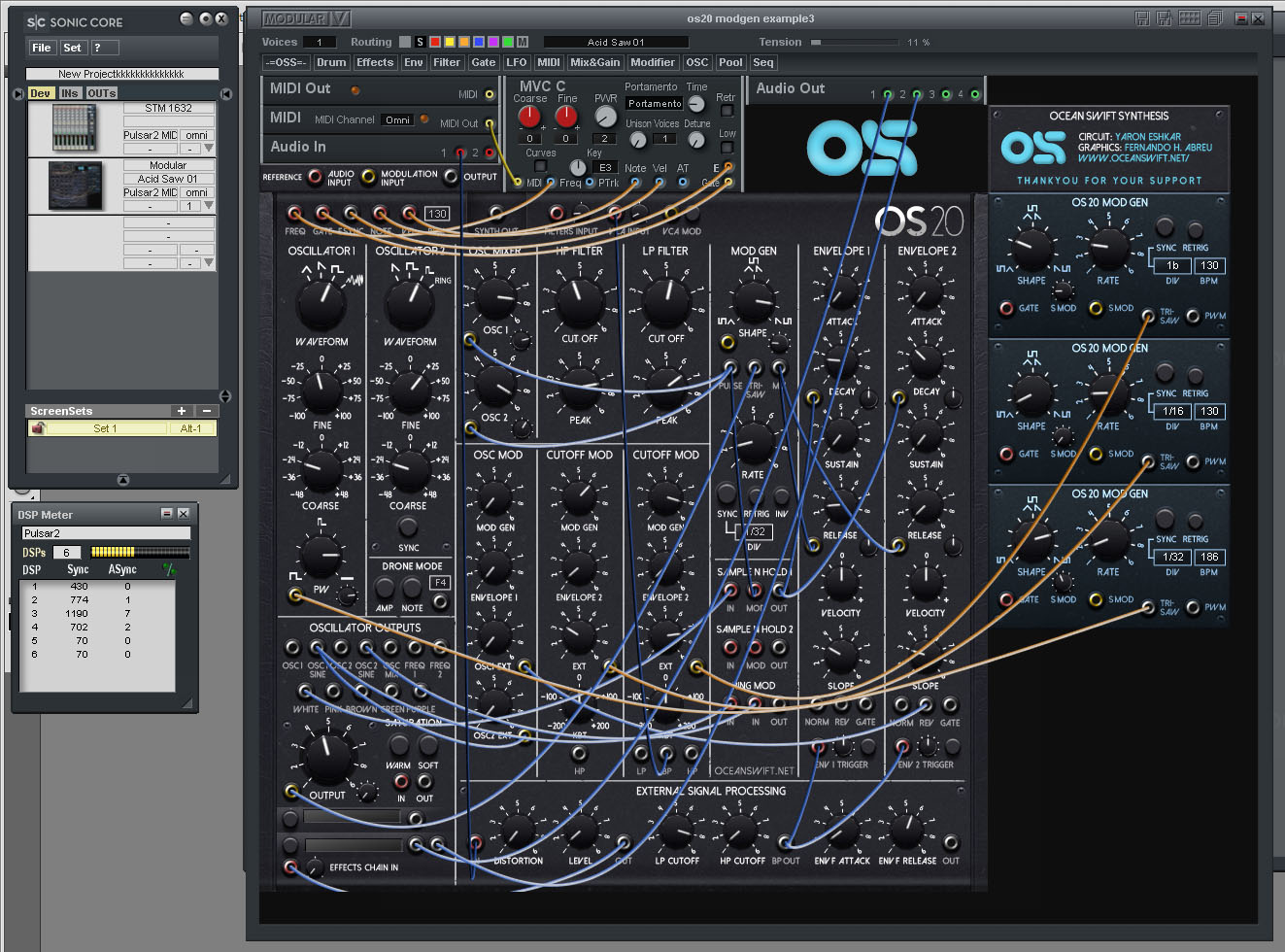1285x952 pixels.
Task: Open the Modifier module menu
Action: click(653, 62)
